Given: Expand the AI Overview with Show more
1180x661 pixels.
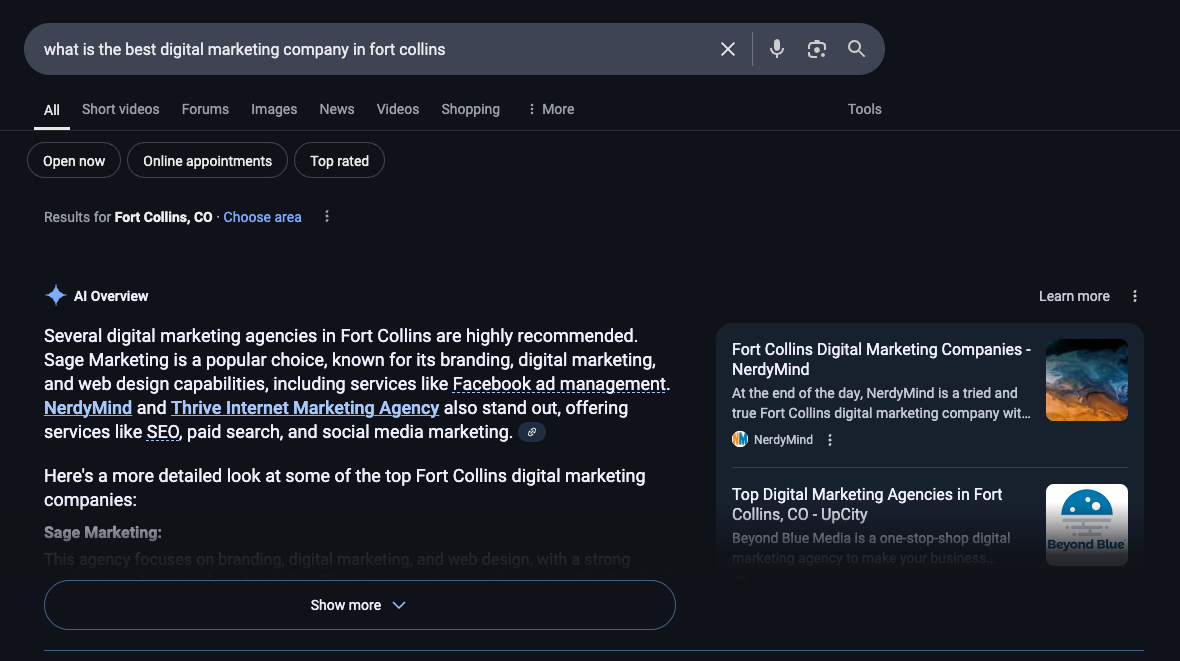Looking at the screenshot, I should click(x=359, y=604).
